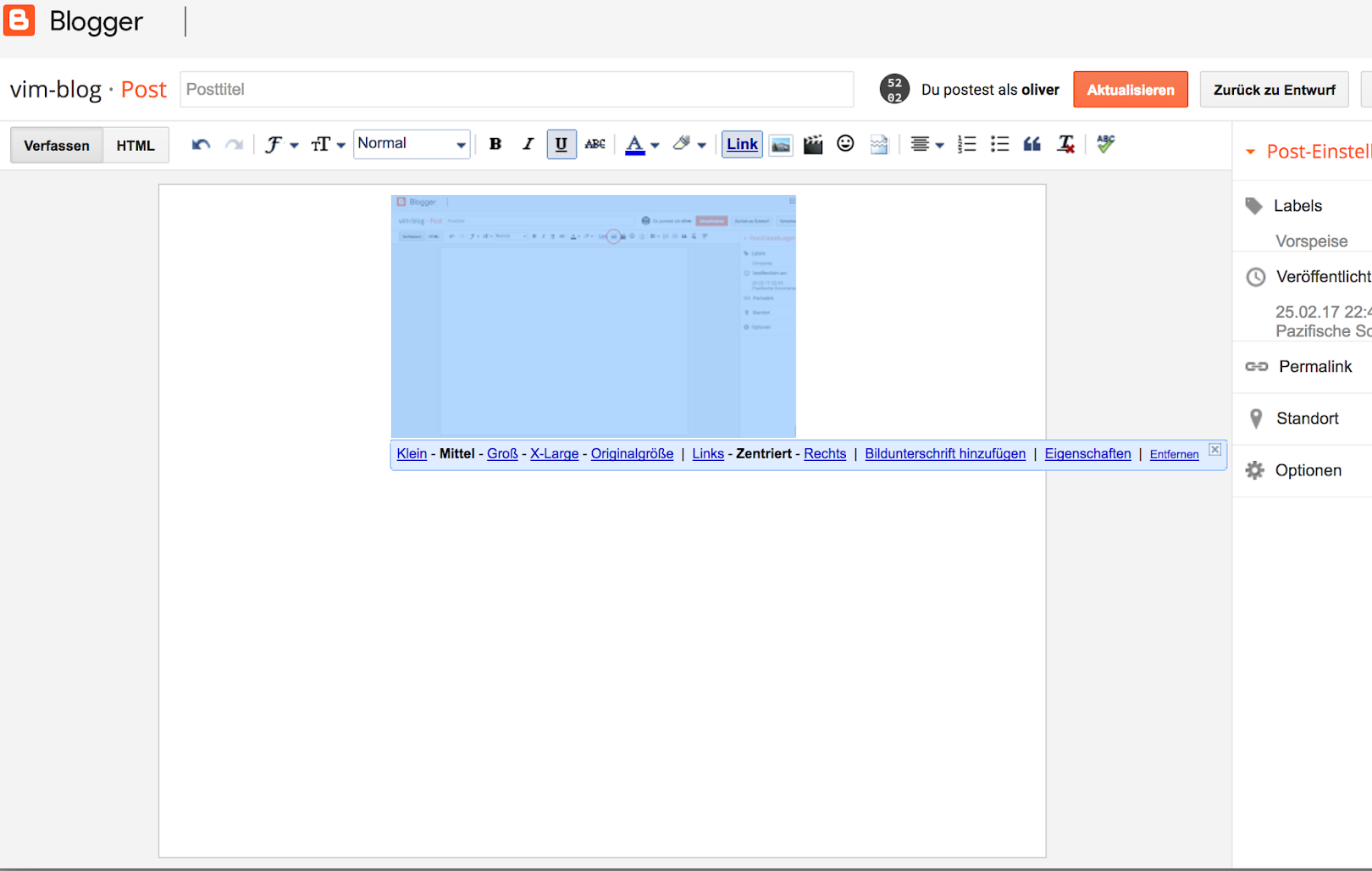
Task: Insert a jump break
Action: tap(879, 145)
